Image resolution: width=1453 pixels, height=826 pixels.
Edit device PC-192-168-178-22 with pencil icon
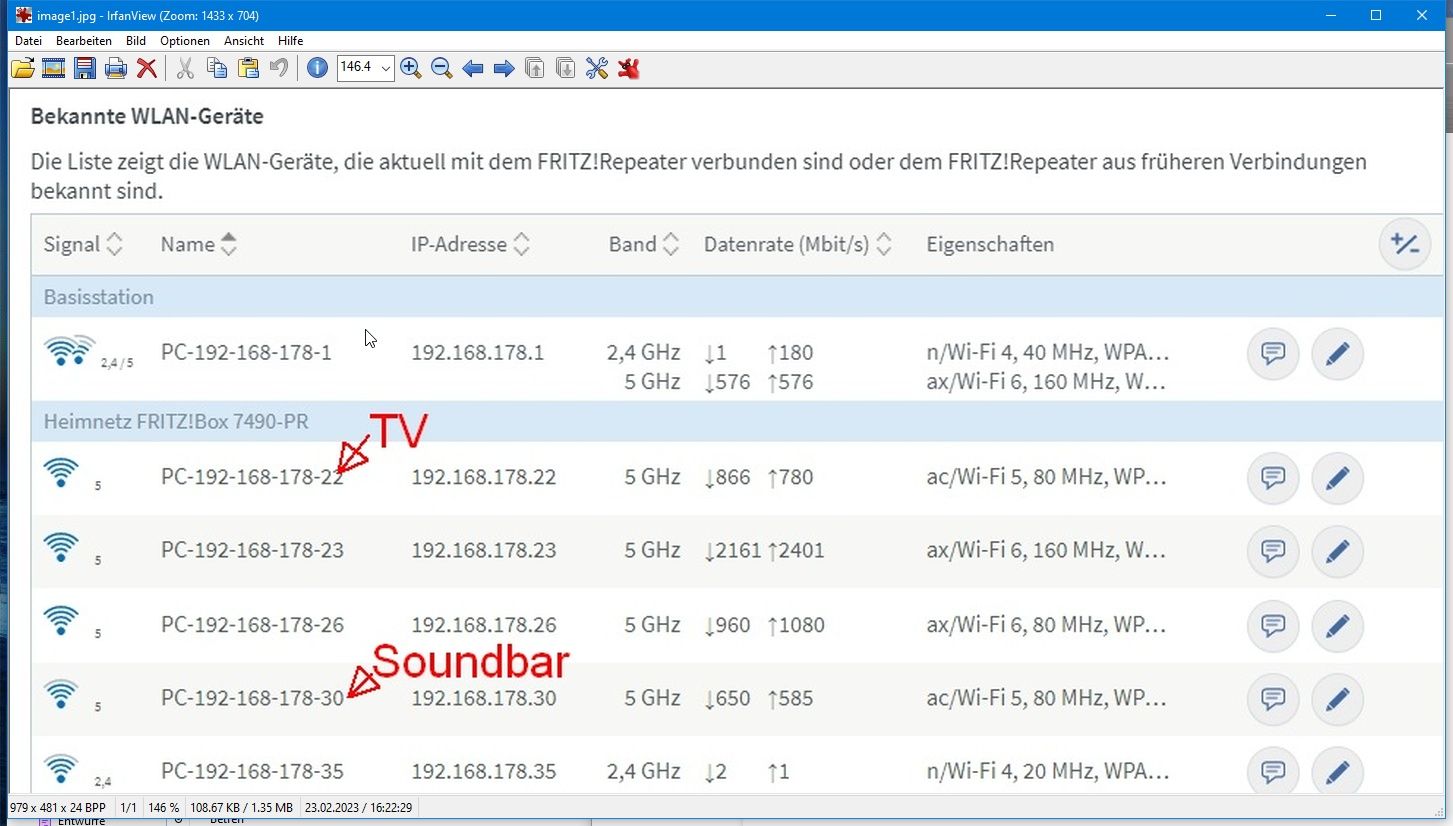(1337, 478)
